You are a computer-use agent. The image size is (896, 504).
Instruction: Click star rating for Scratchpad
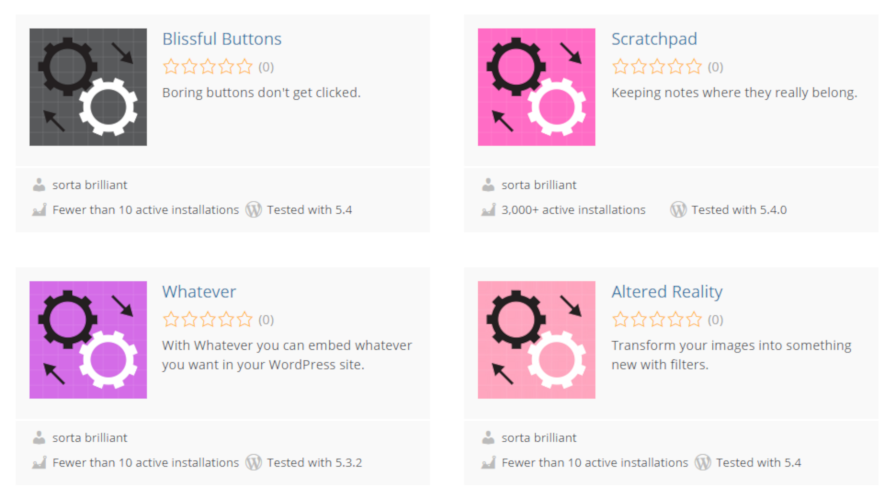coord(657,67)
